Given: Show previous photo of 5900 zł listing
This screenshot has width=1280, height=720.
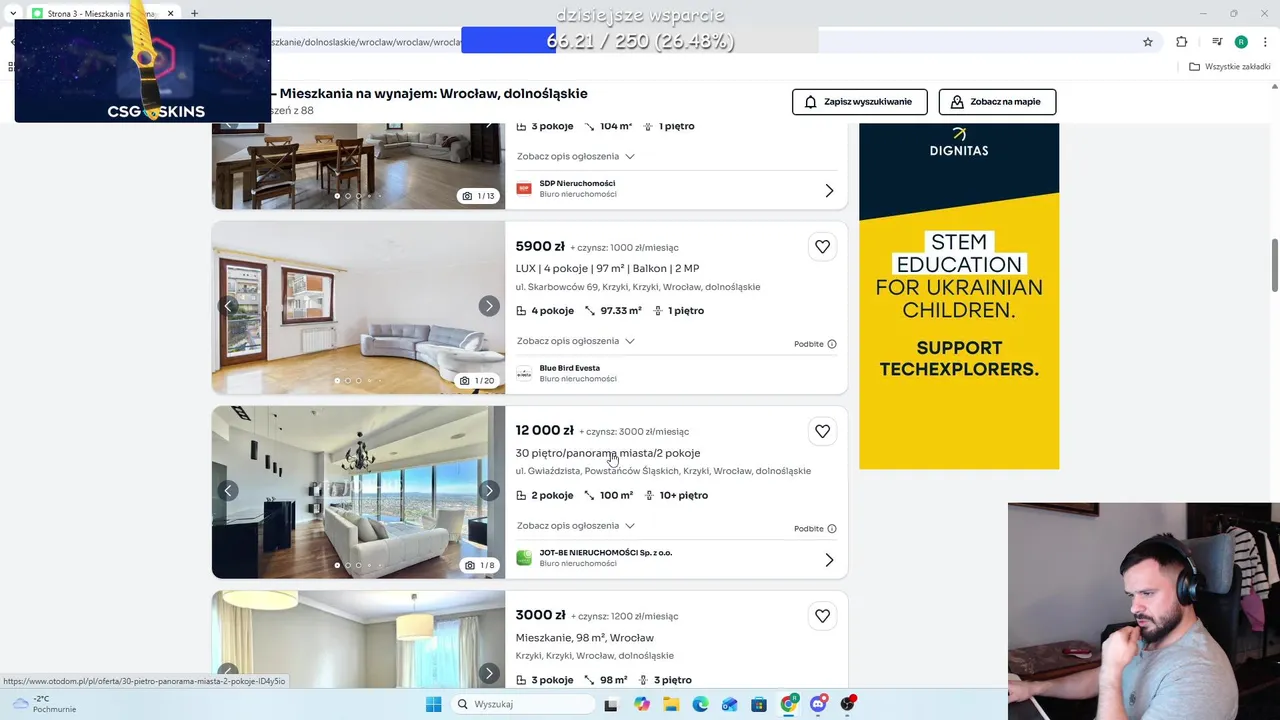Looking at the screenshot, I should click(228, 306).
